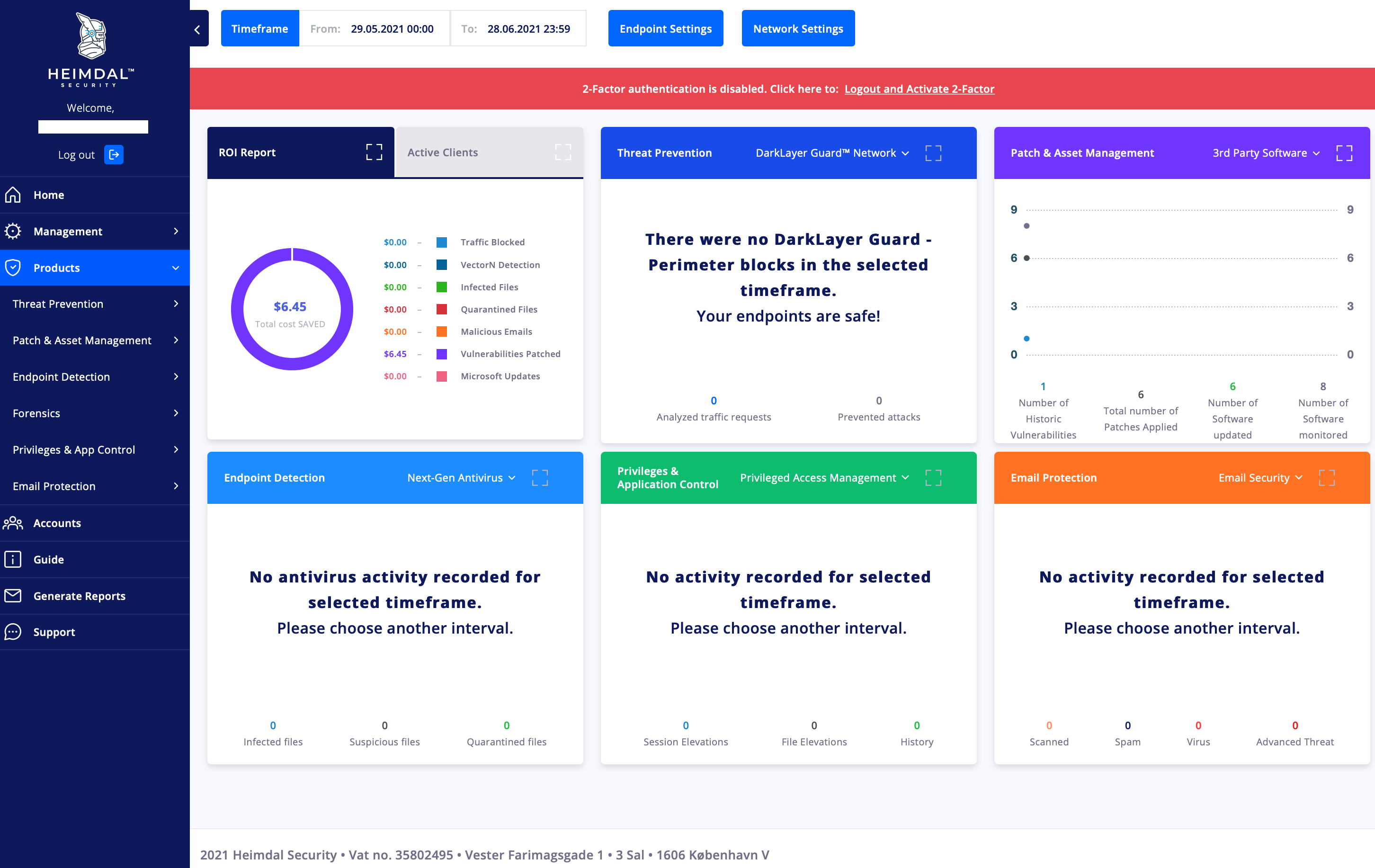Collapse the sidebar with the arrow button
This screenshot has height=868, width=1375.
pos(197,29)
